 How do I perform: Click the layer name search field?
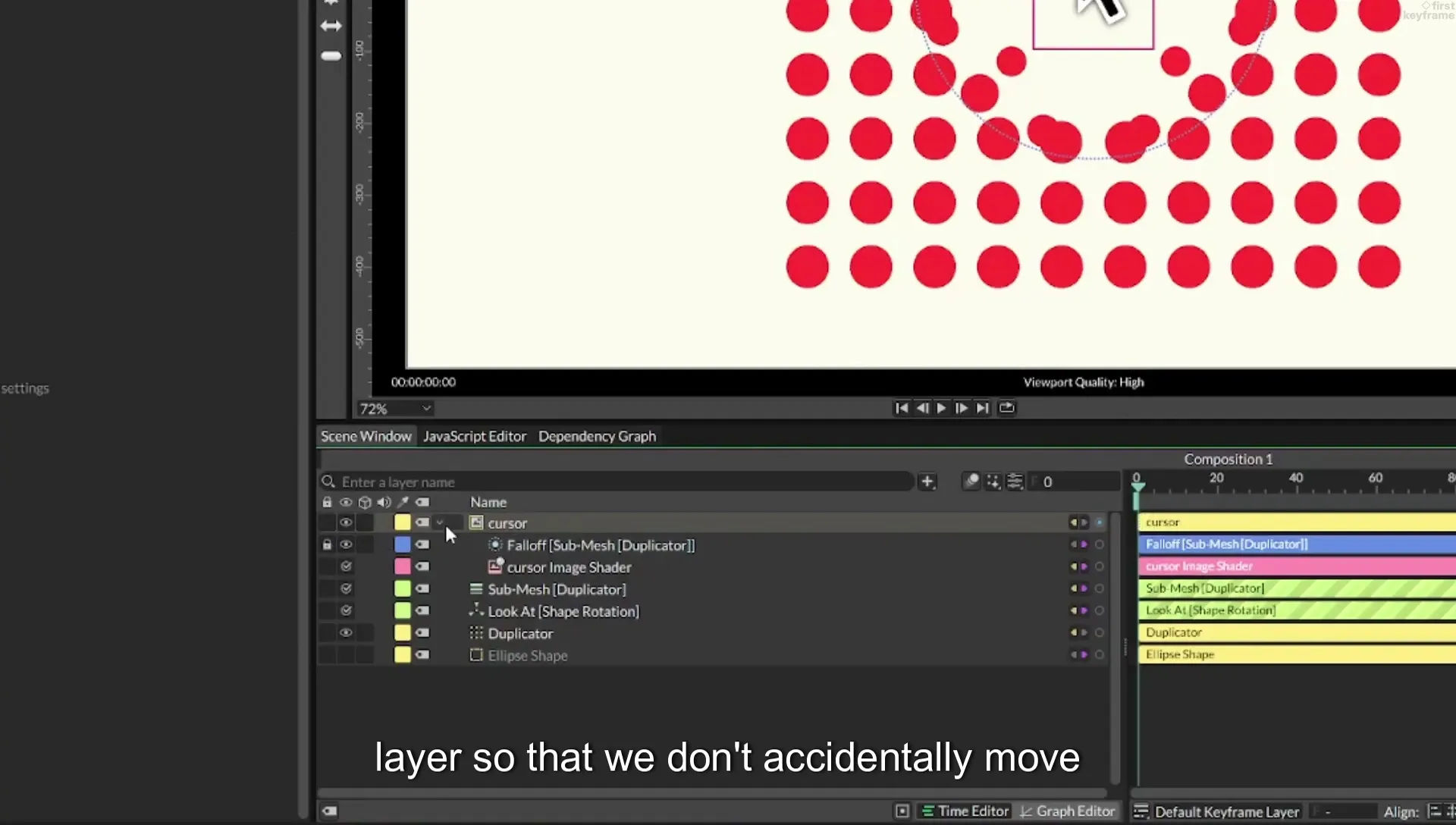click(617, 482)
